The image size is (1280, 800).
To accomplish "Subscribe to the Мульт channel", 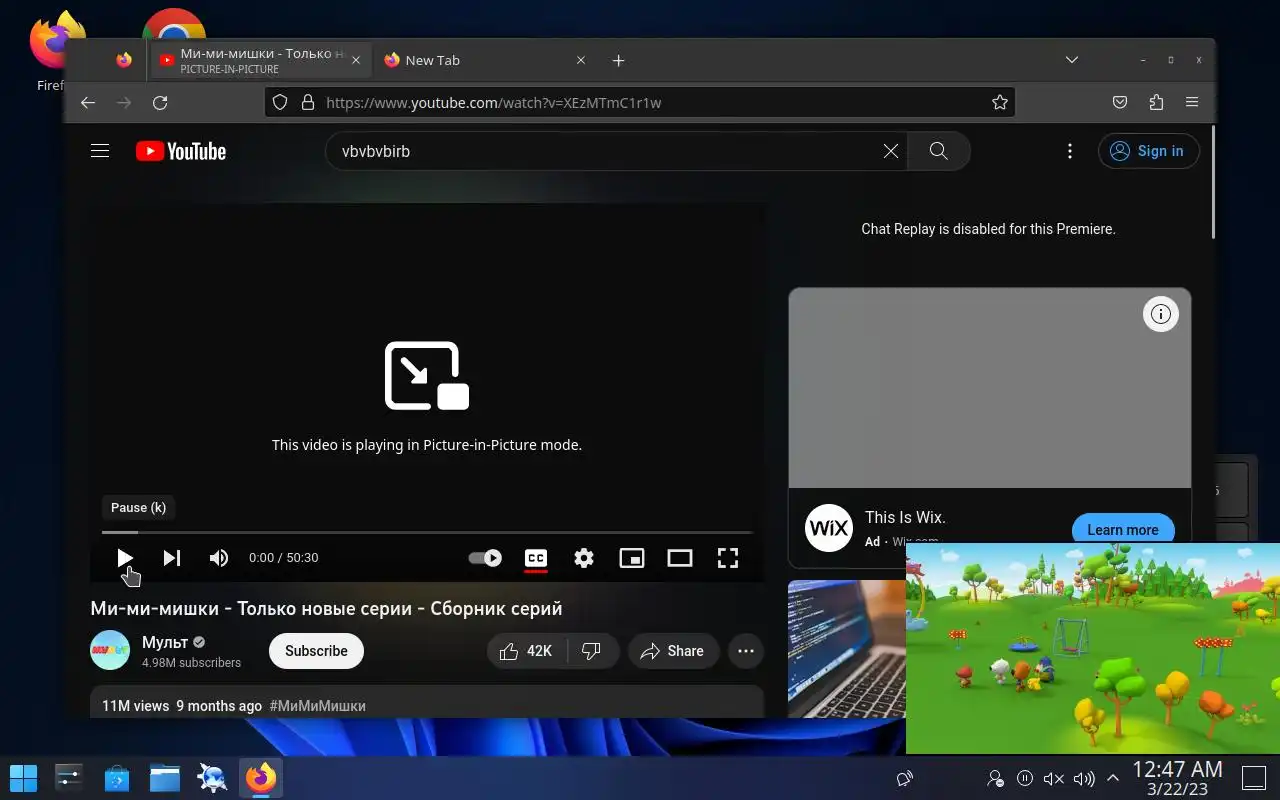I will [x=316, y=651].
